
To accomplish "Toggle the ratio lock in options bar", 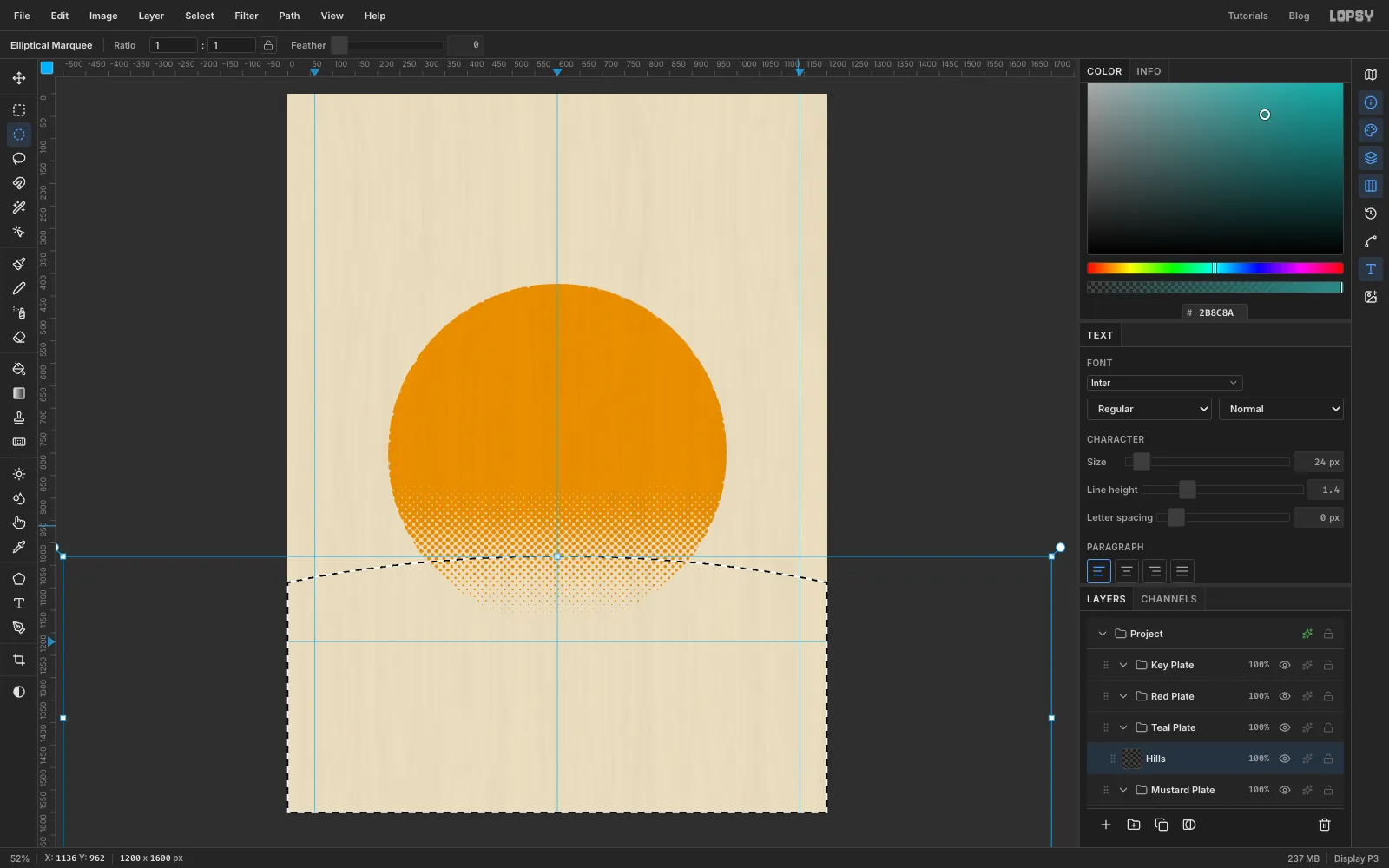I will 268,45.
